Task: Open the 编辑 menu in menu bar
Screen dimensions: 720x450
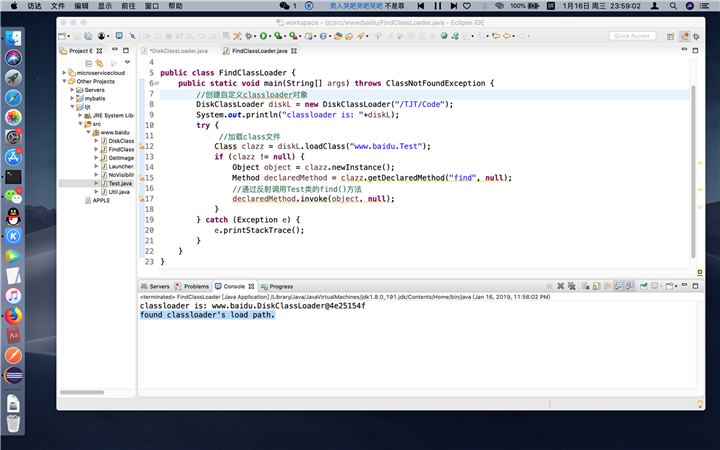Action: [81, 6]
